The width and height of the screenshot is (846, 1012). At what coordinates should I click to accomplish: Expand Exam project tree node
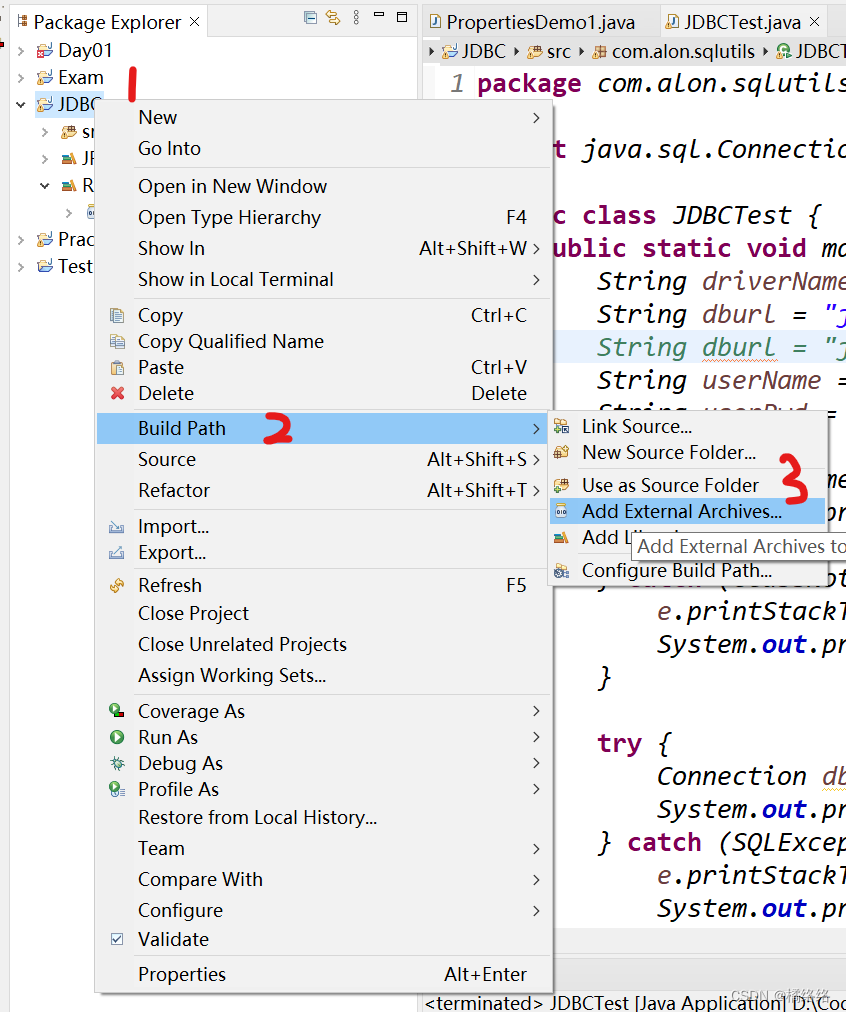[x=21, y=77]
